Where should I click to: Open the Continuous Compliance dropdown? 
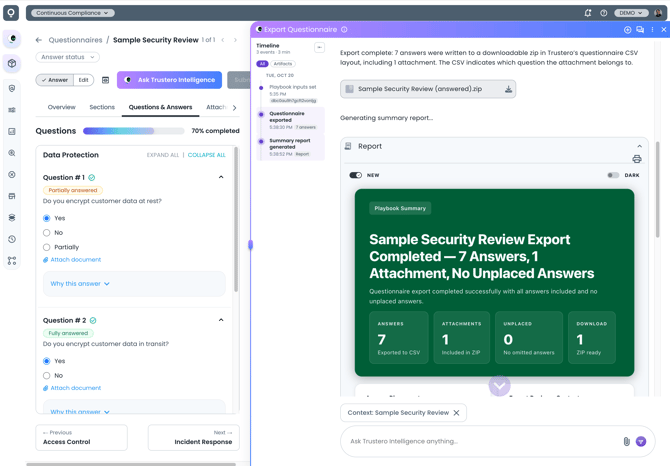[x=73, y=13]
